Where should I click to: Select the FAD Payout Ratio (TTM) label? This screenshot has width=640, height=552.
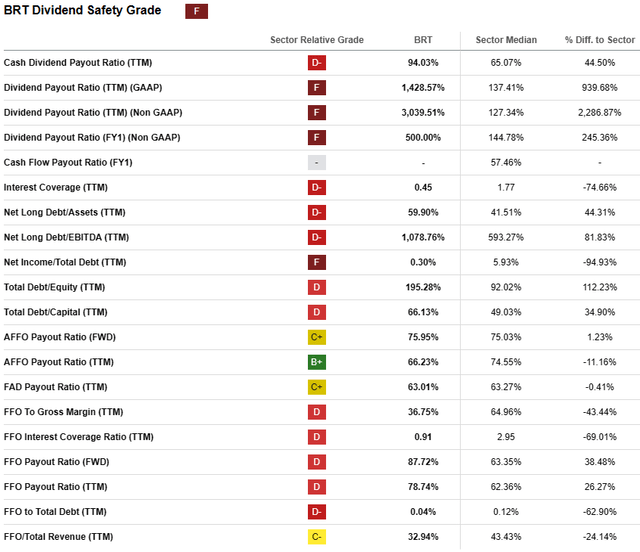pyautogui.click(x=56, y=387)
